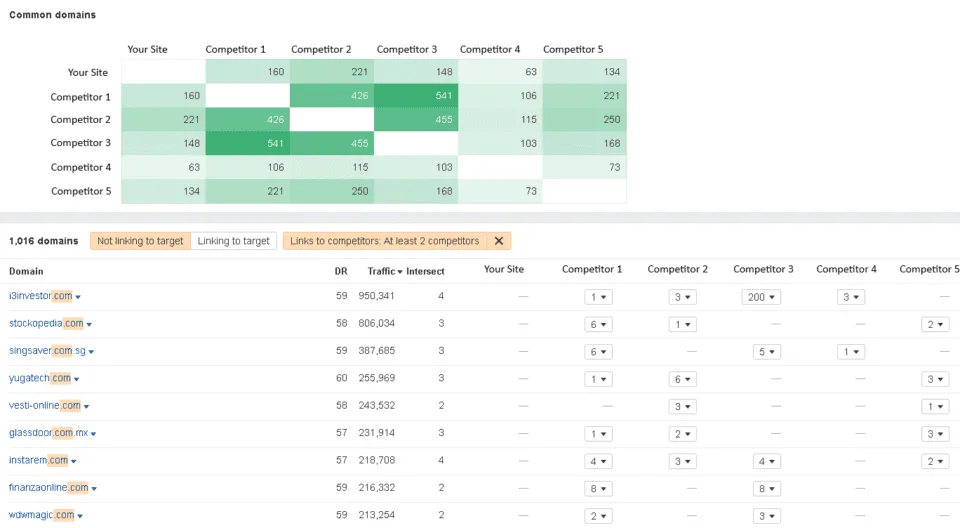The width and height of the screenshot is (960, 528).
Task: Open stockopedia Competitor 5 dropdown showing 2
Action: coord(935,325)
